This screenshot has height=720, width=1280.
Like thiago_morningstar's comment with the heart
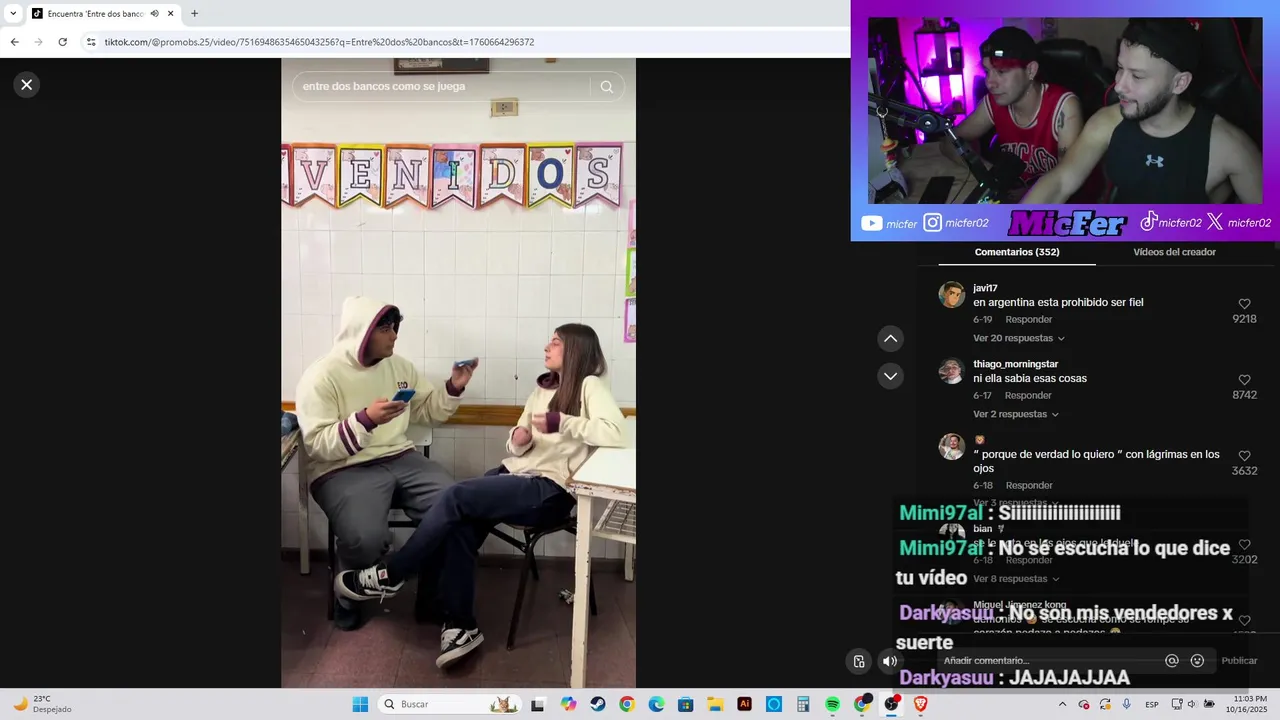[x=1244, y=380]
